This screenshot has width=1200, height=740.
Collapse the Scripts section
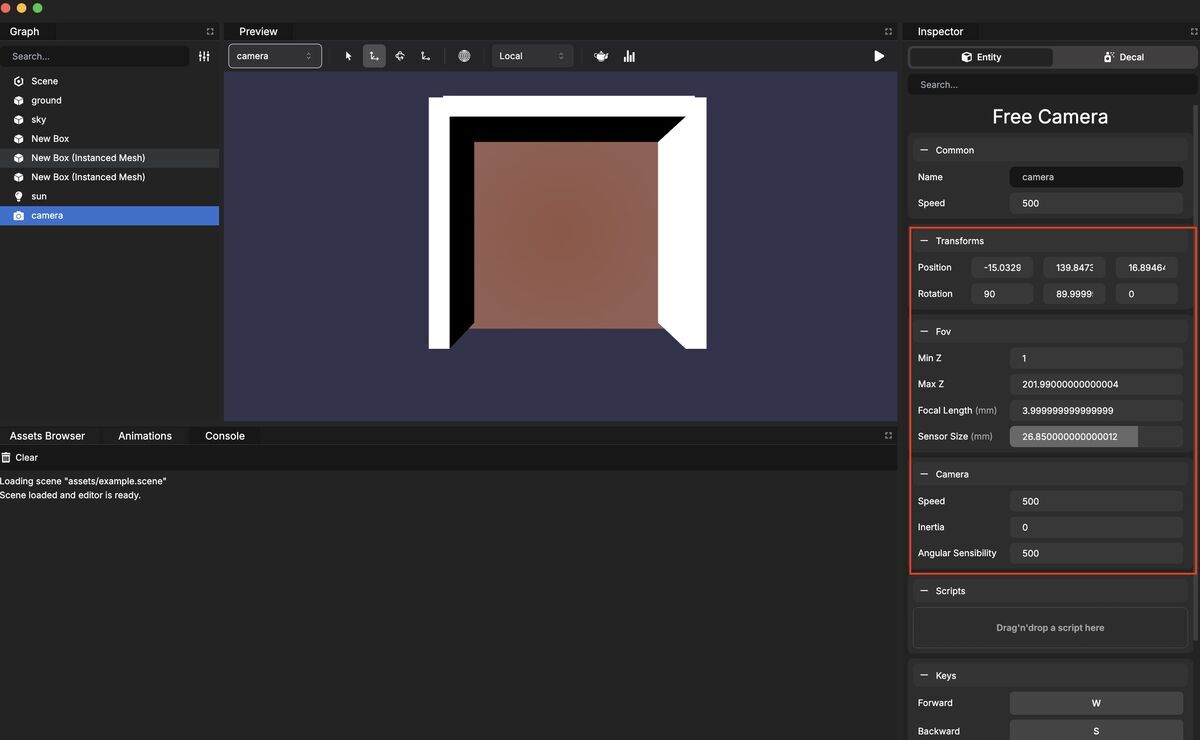click(924, 591)
